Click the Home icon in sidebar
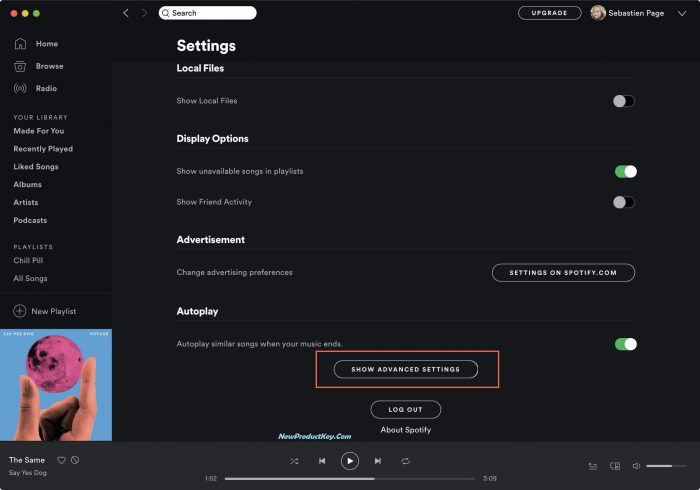 click(x=20, y=44)
